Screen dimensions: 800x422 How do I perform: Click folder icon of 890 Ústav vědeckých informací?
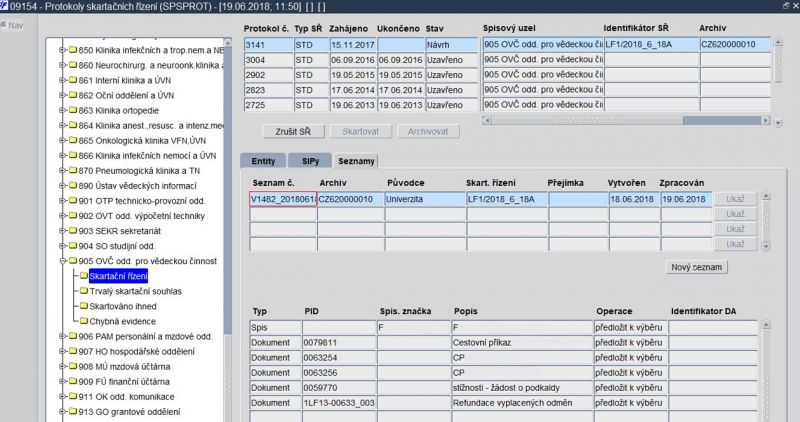tap(72, 185)
